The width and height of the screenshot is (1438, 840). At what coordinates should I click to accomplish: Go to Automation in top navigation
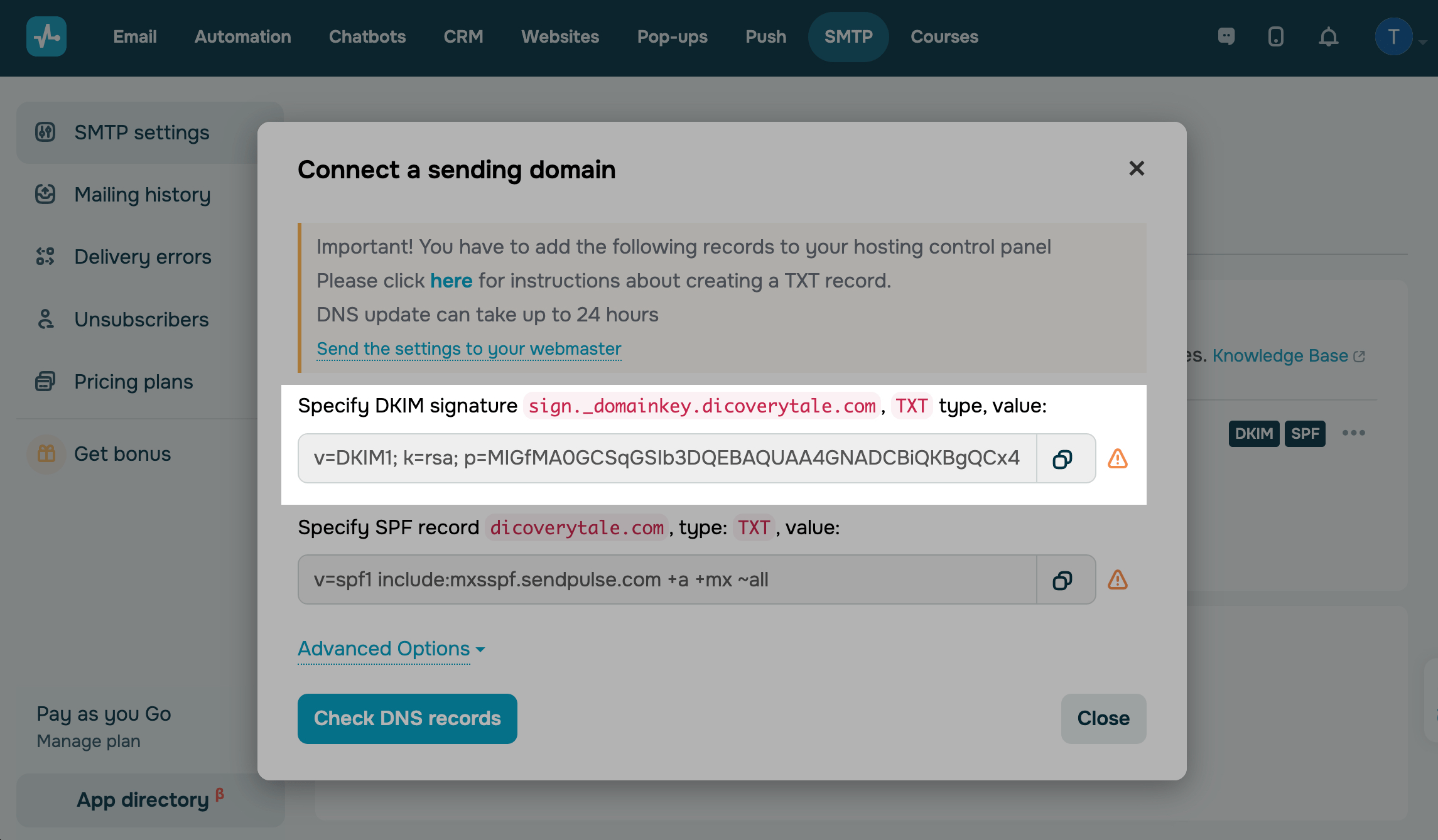coord(242,37)
